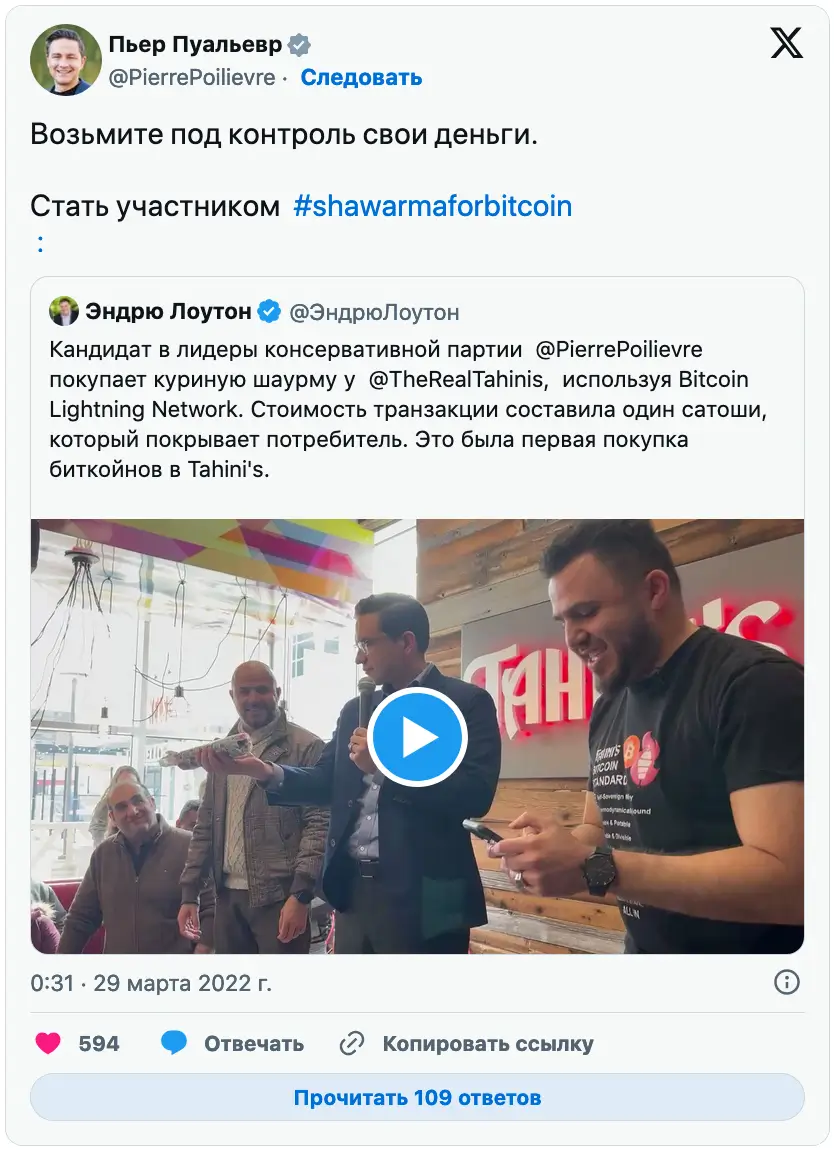Click the @PierrePoilievre handle under the name
The image size is (834, 1150).
pyautogui.click(x=192, y=77)
